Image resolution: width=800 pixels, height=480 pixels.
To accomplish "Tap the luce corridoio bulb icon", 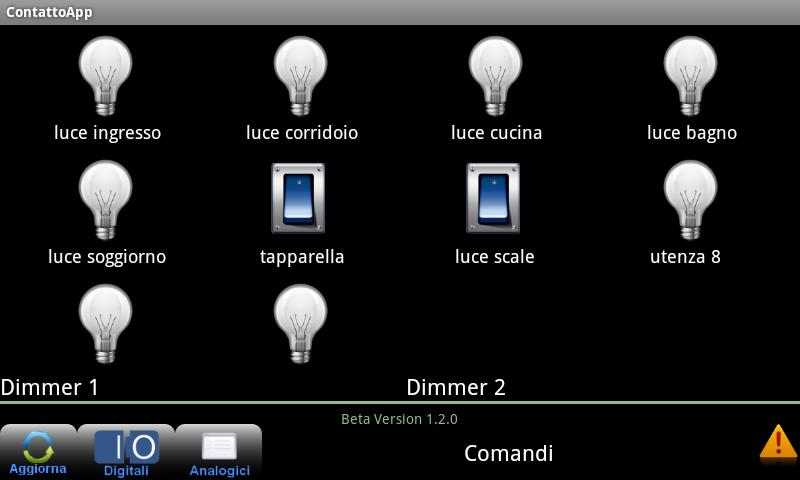I will pos(300,76).
